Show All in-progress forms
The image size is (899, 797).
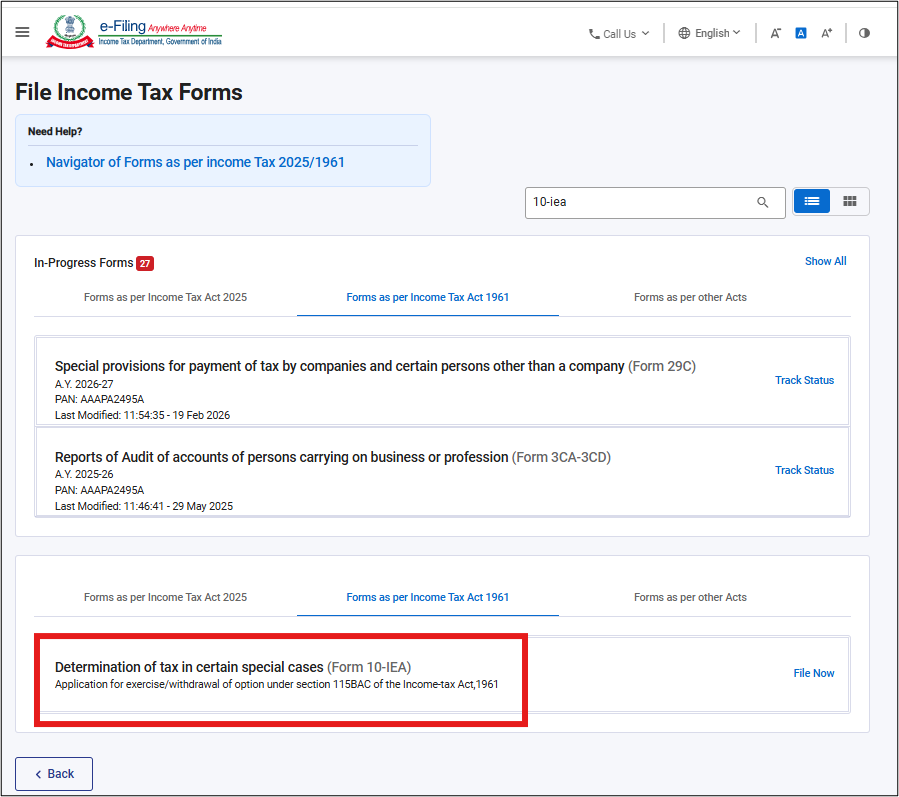pyautogui.click(x=825, y=261)
